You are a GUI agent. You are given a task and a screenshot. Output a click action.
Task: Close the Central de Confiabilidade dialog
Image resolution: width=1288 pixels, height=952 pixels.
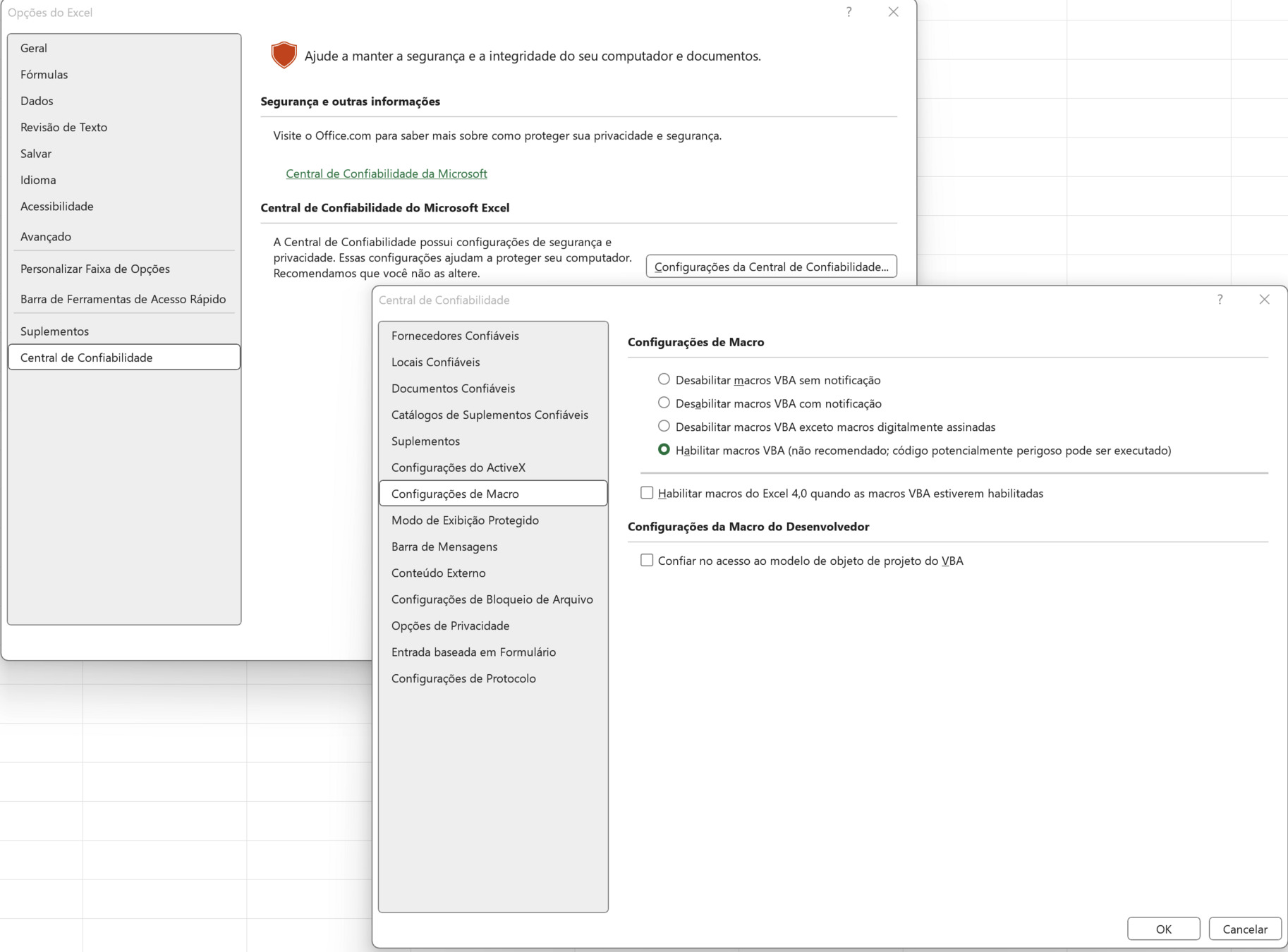pos(1264,300)
